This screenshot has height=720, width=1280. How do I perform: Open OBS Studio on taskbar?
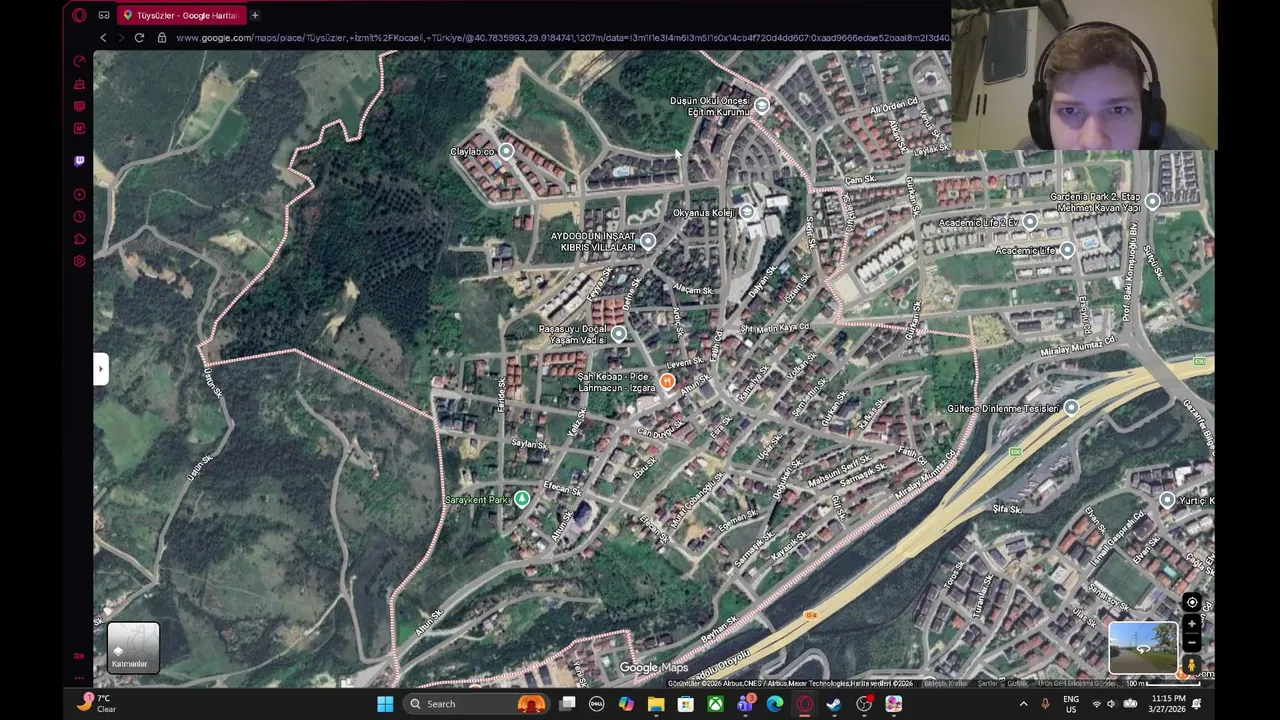[x=864, y=704]
